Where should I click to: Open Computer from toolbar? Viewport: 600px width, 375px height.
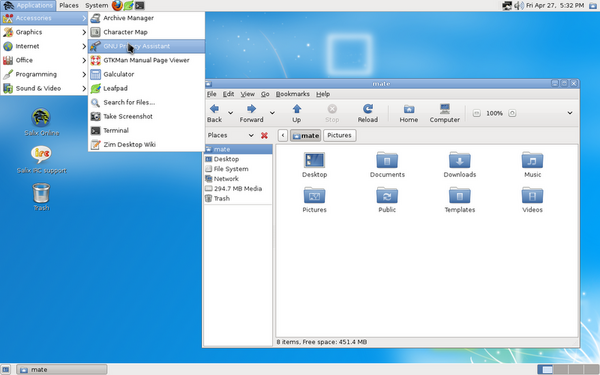445,113
